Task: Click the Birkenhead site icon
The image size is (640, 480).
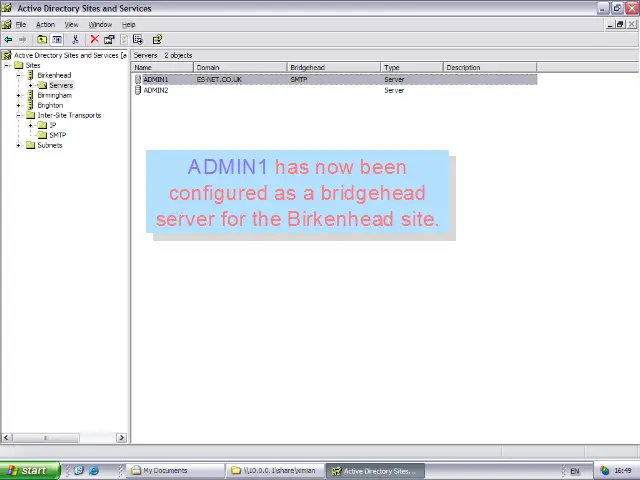Action: [31, 75]
